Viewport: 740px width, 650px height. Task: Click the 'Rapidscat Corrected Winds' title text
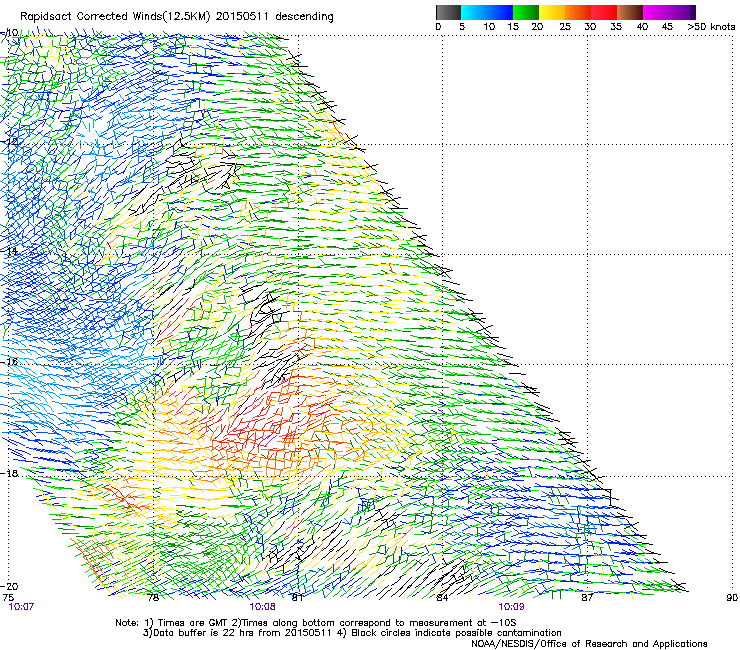click(x=177, y=16)
